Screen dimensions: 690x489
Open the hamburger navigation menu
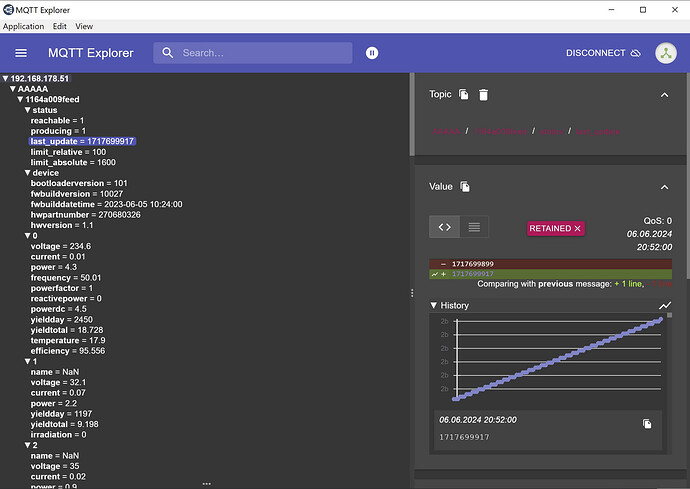(21, 53)
